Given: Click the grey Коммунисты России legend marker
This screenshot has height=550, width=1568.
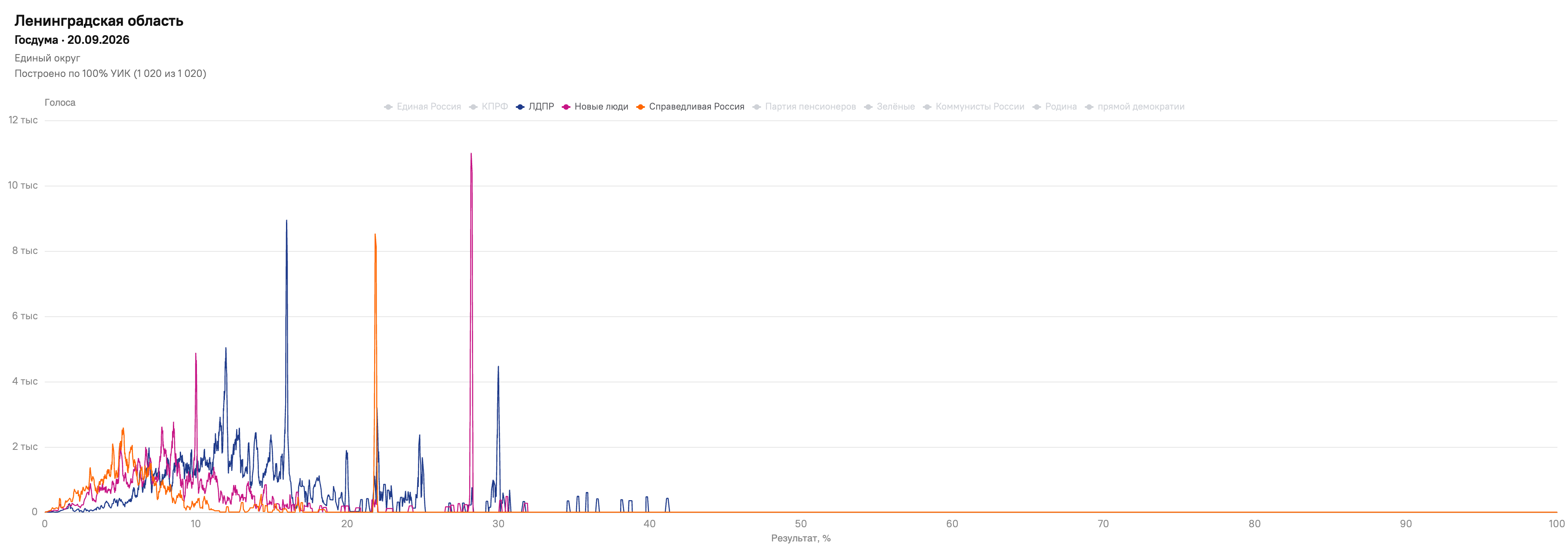Looking at the screenshot, I should coord(927,107).
